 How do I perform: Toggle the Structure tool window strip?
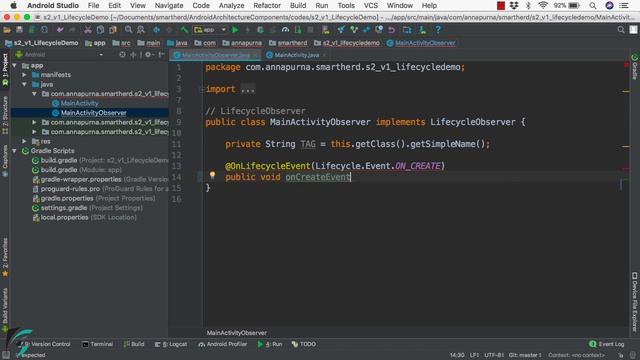pos(5,115)
